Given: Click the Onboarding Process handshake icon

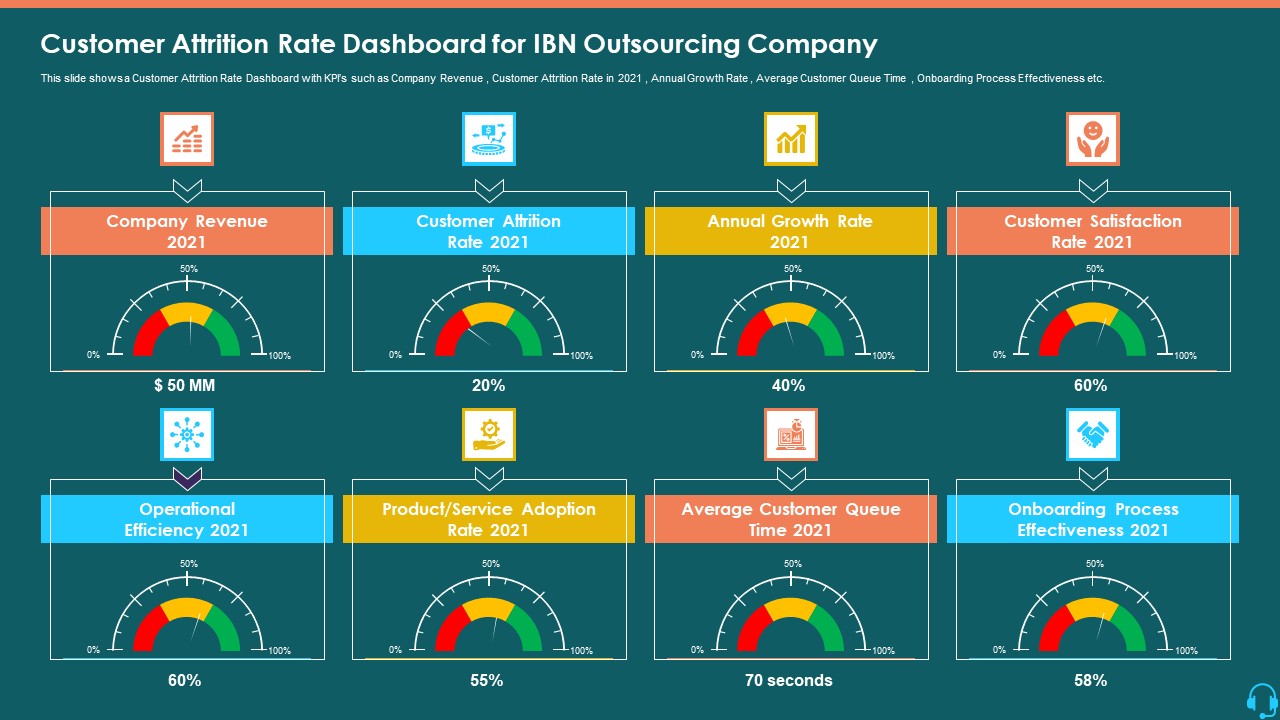Looking at the screenshot, I should 1093,434.
